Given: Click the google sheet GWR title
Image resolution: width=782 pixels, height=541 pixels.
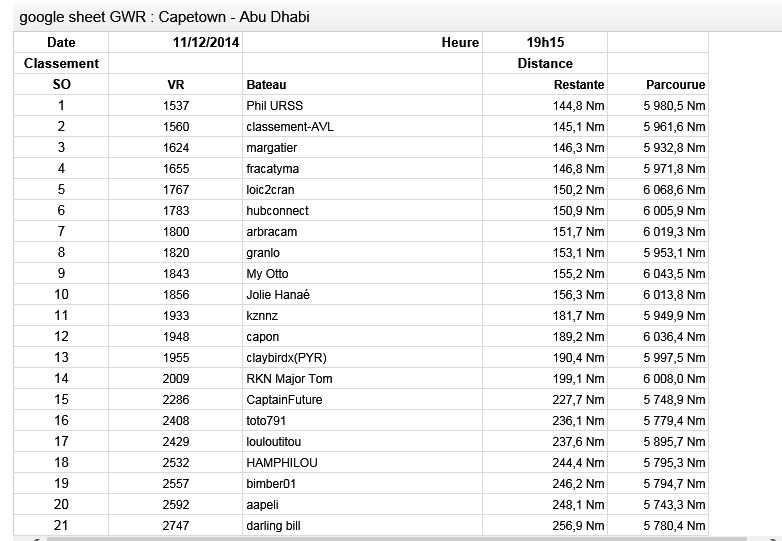Looking at the screenshot, I should click(x=164, y=17).
